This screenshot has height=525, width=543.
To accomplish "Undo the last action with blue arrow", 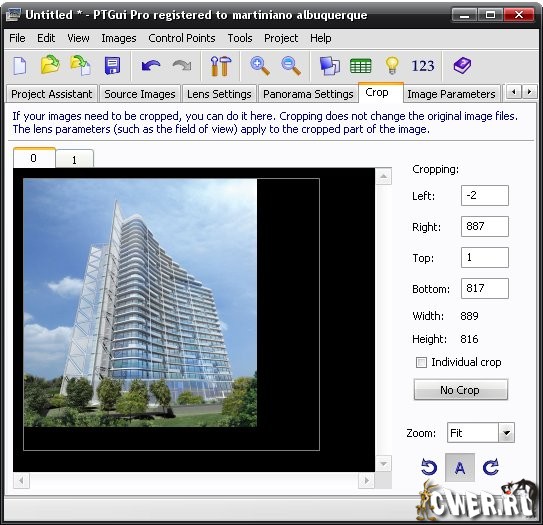I will pyautogui.click(x=151, y=66).
